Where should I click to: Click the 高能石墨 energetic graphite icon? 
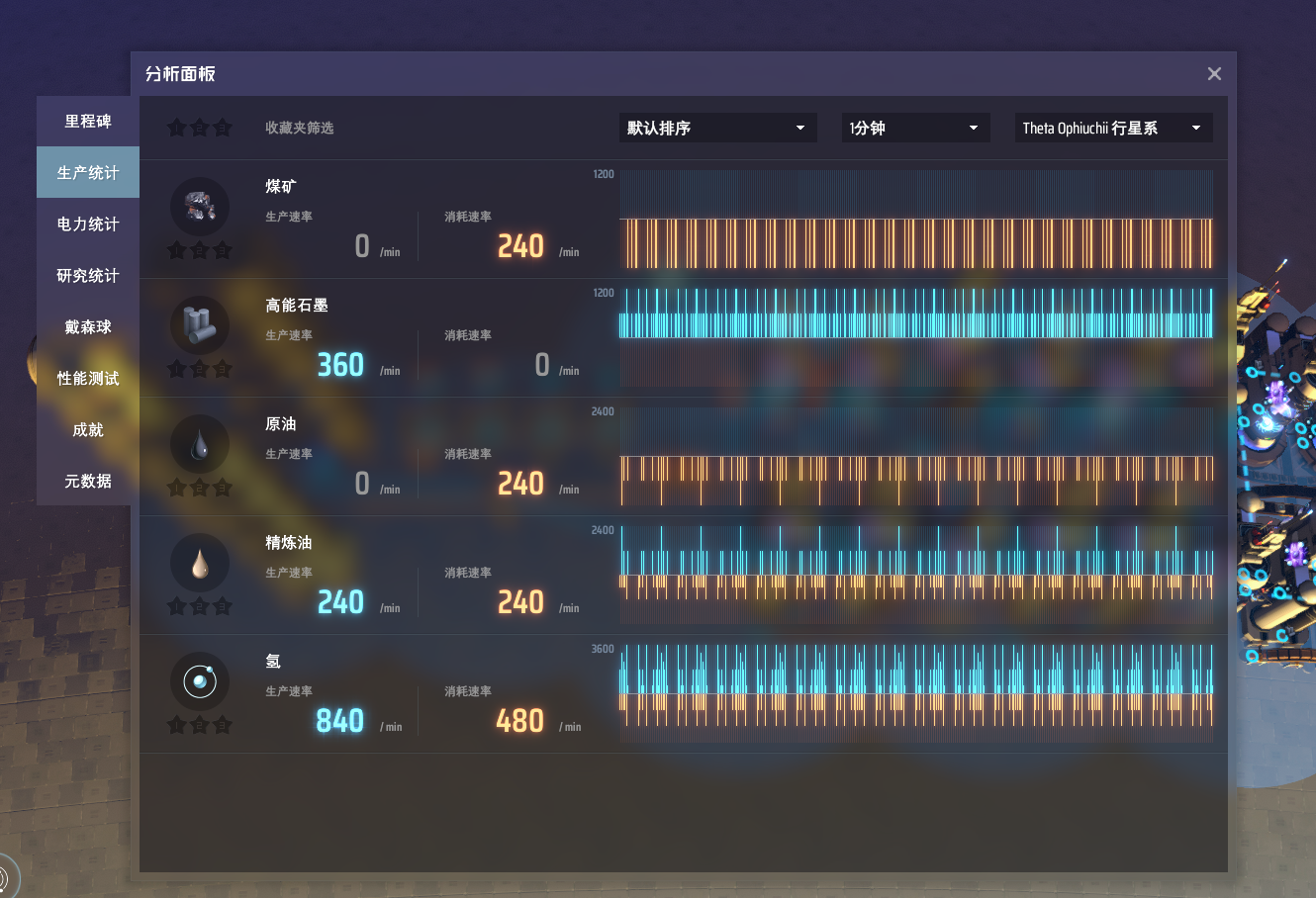(200, 324)
